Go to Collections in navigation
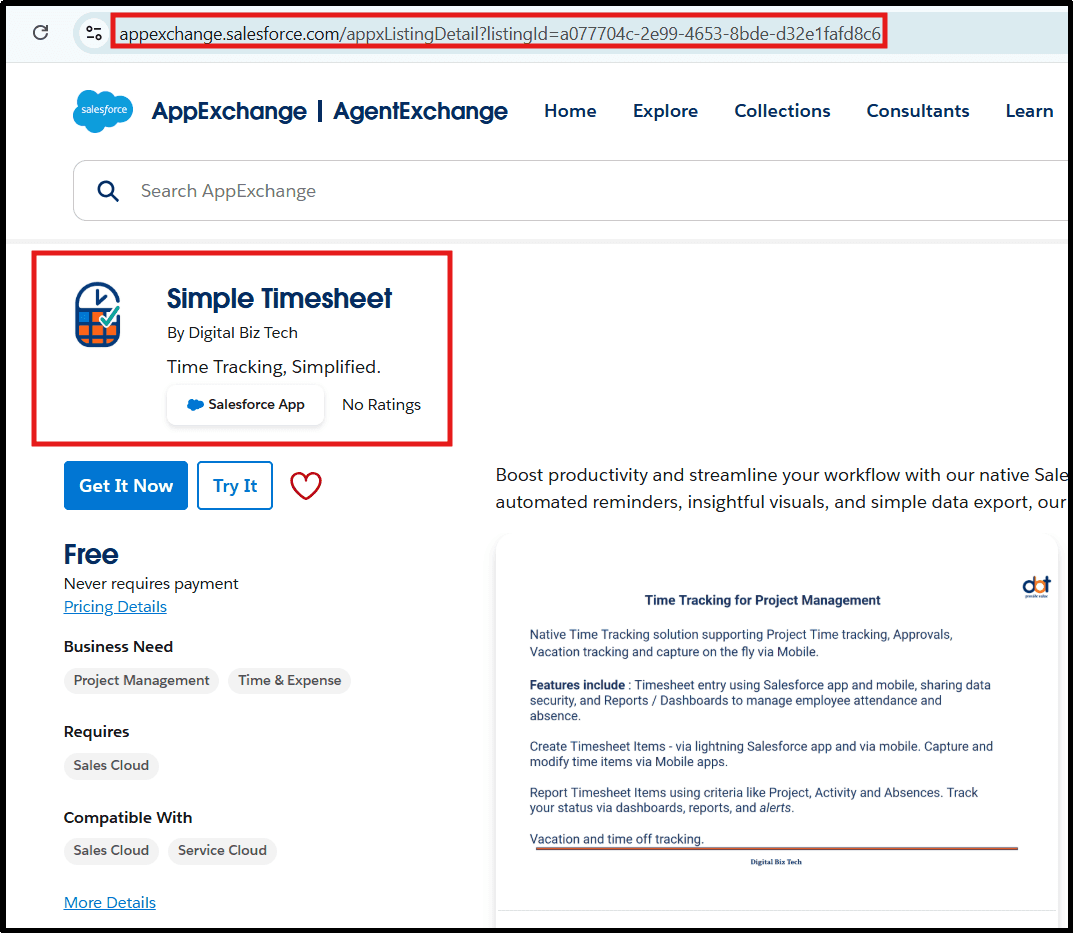Viewport: 1073px width, 933px height. click(x=782, y=111)
